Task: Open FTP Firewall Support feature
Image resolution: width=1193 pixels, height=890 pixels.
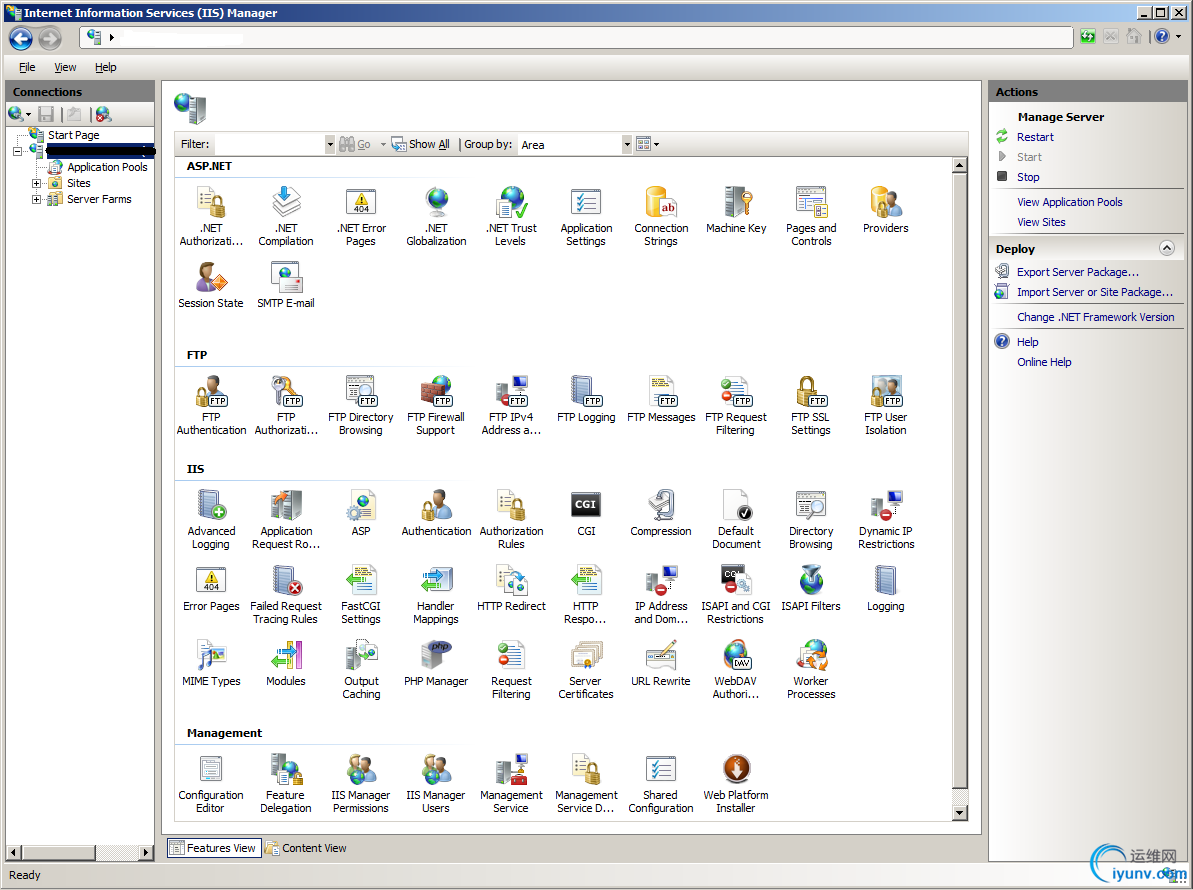Action: 436,405
